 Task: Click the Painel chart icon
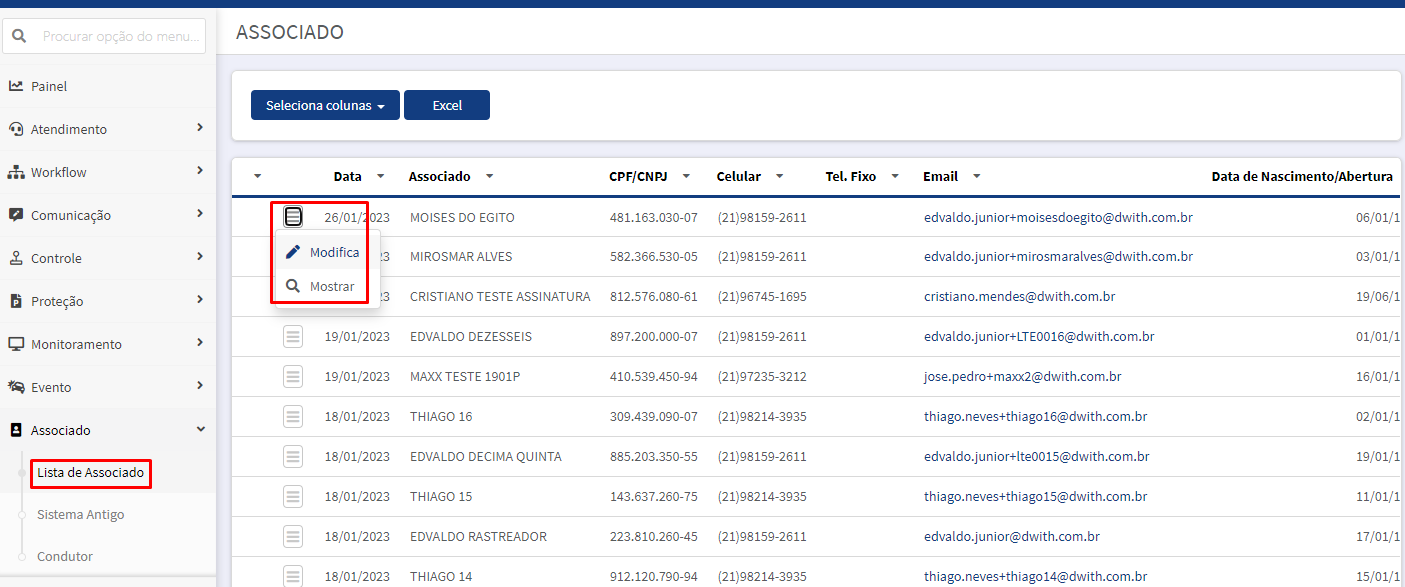(x=16, y=86)
